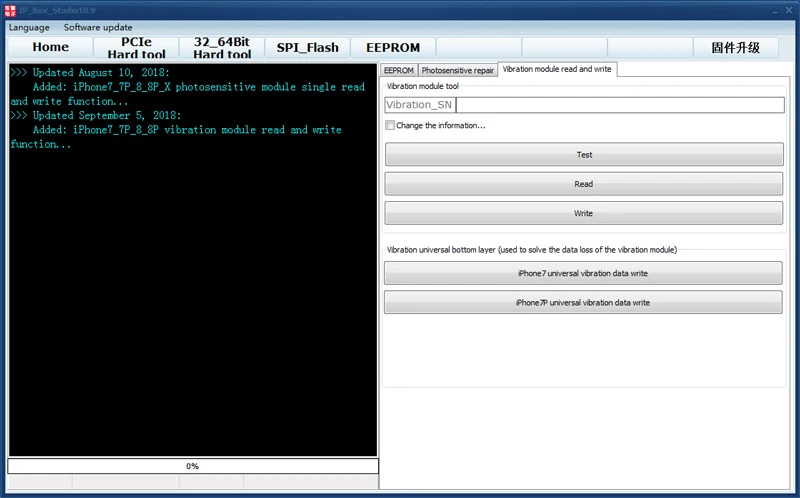Click iPhone7 universal vibration data write

[583, 273]
